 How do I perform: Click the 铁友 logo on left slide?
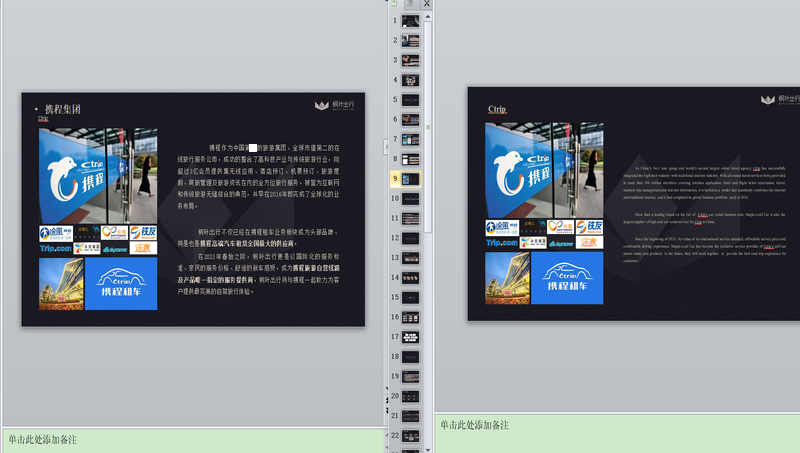click(143, 233)
